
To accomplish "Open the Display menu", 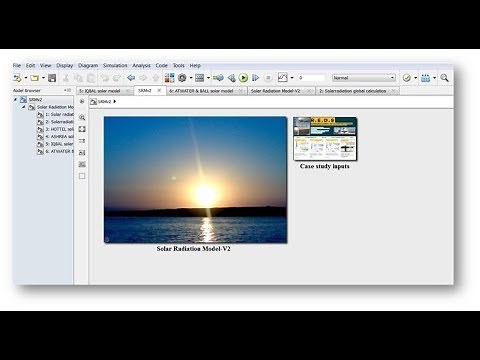I will click(65, 65).
